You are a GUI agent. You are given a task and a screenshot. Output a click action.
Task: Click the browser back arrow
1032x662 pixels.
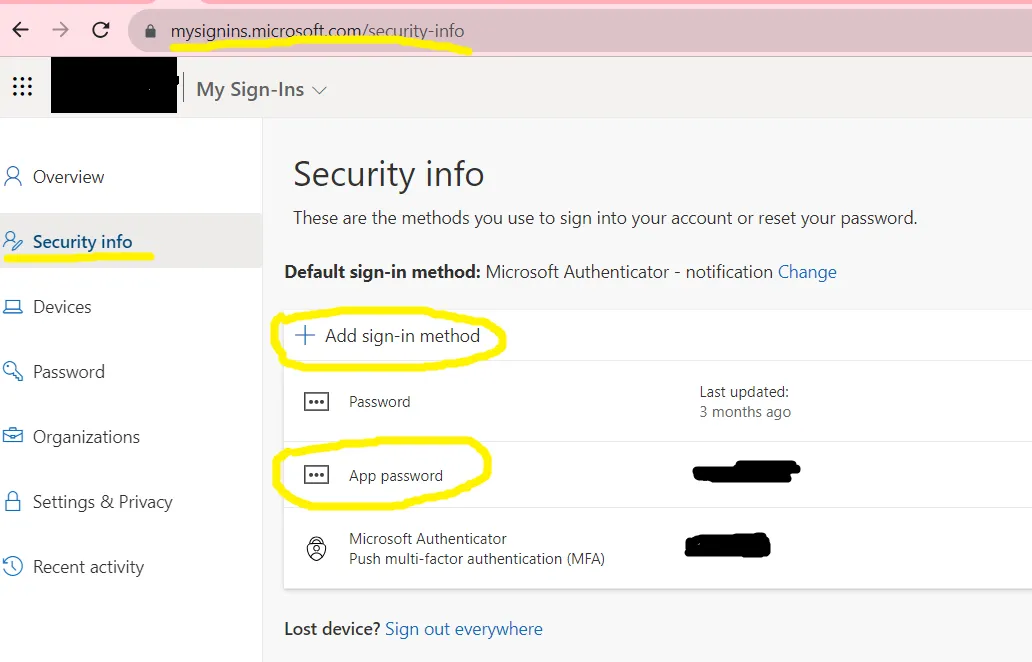(x=20, y=30)
